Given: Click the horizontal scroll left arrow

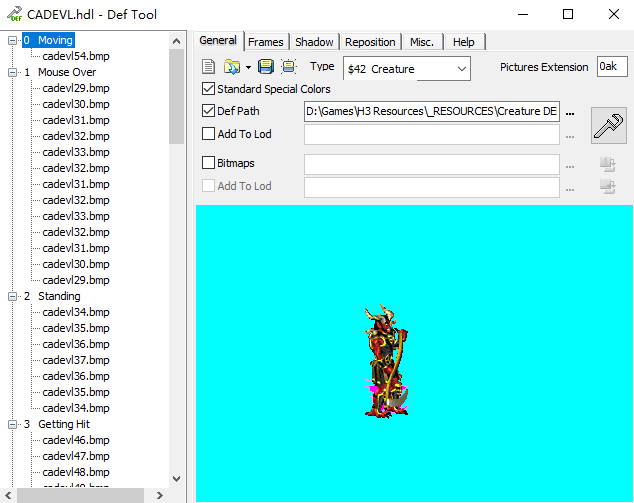Looking at the screenshot, I should pyautogui.click(x=8, y=495).
